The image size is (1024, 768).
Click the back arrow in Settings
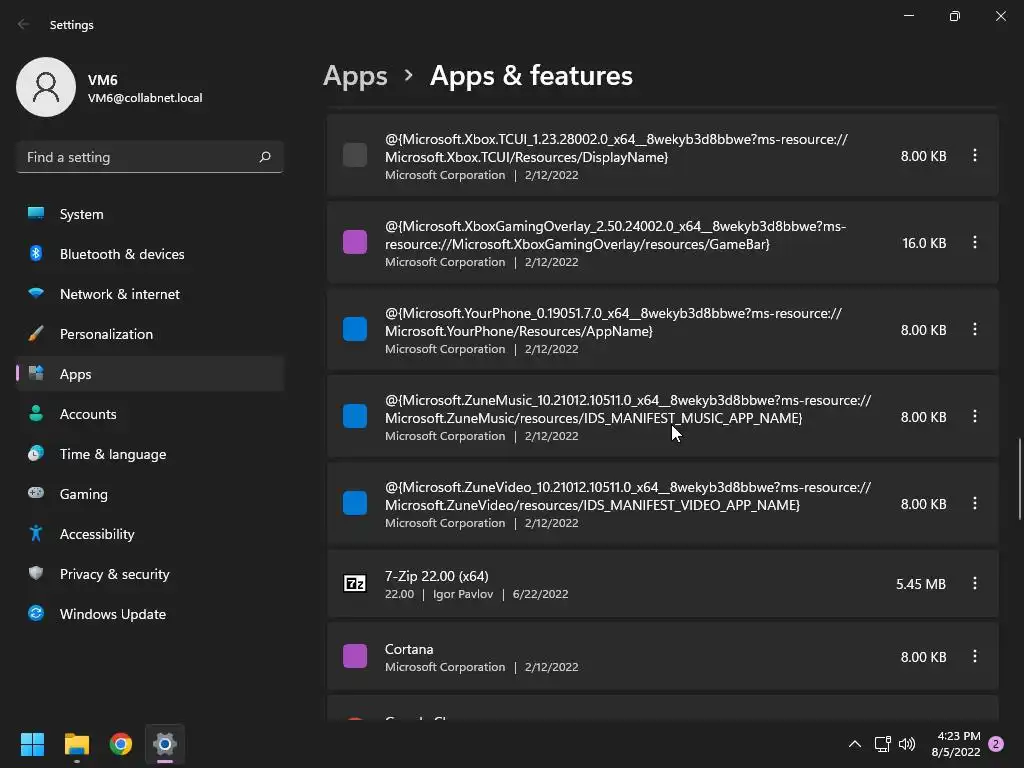click(x=24, y=25)
